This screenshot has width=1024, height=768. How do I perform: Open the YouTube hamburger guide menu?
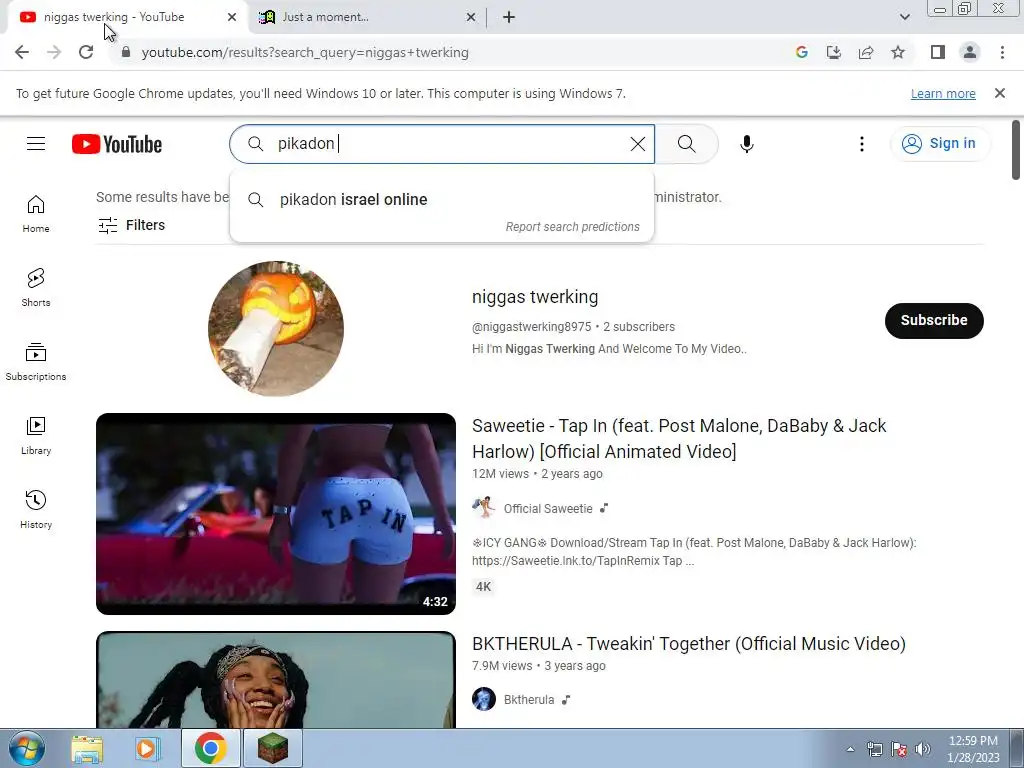click(36, 144)
